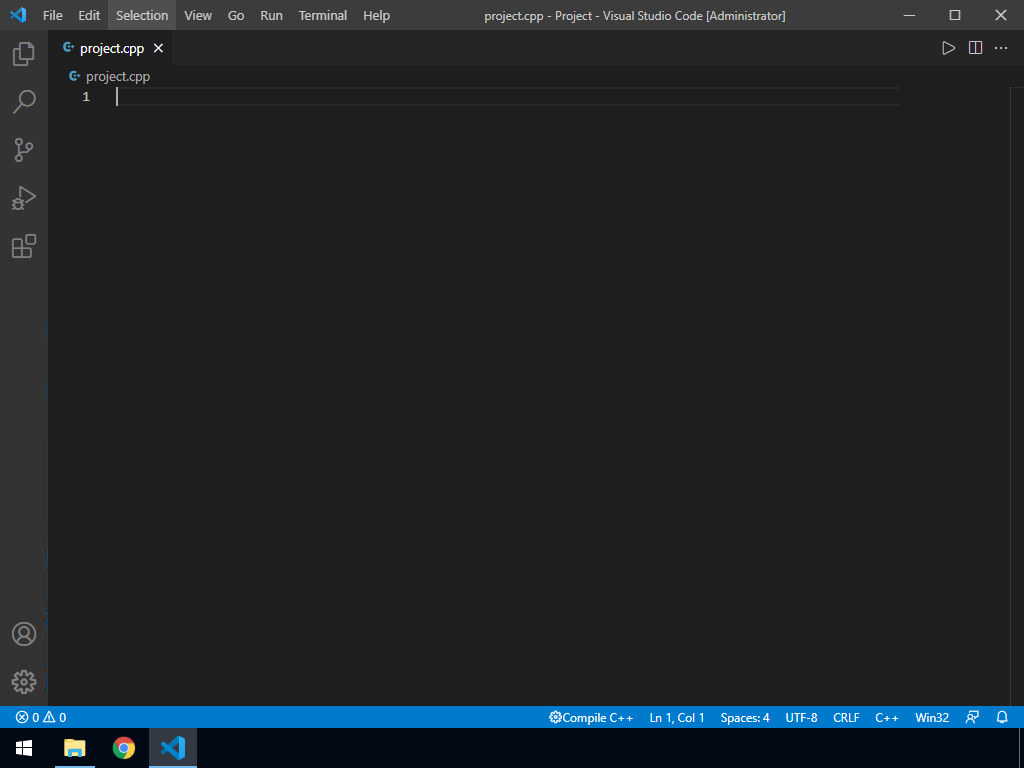Close the Visual Studio Code window
Image resolution: width=1024 pixels, height=768 pixels.
1000,15
